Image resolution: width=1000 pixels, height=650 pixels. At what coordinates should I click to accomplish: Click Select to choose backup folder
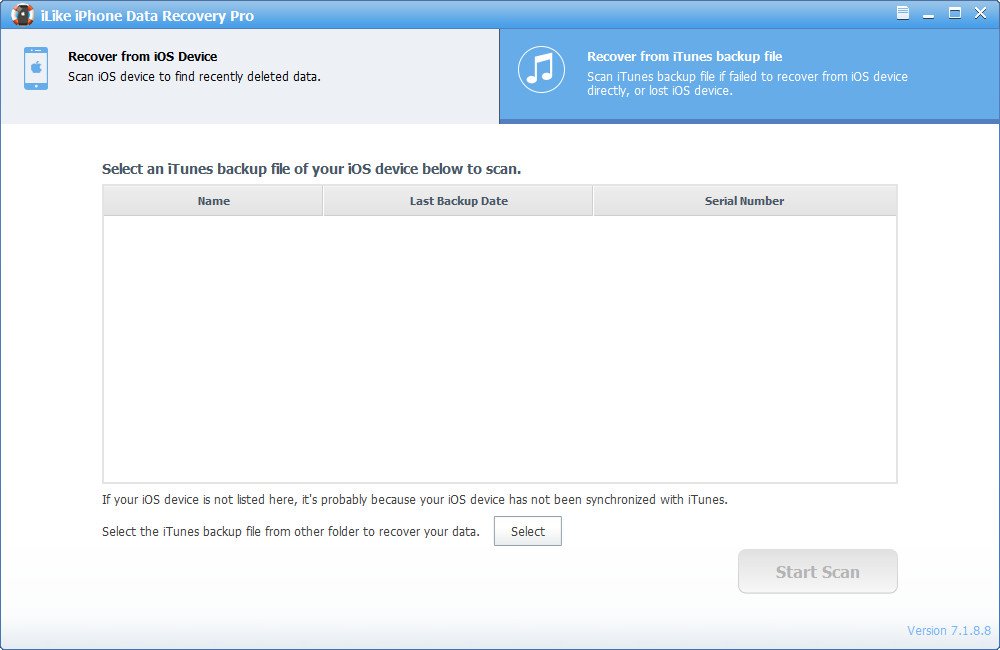pyautogui.click(x=527, y=531)
